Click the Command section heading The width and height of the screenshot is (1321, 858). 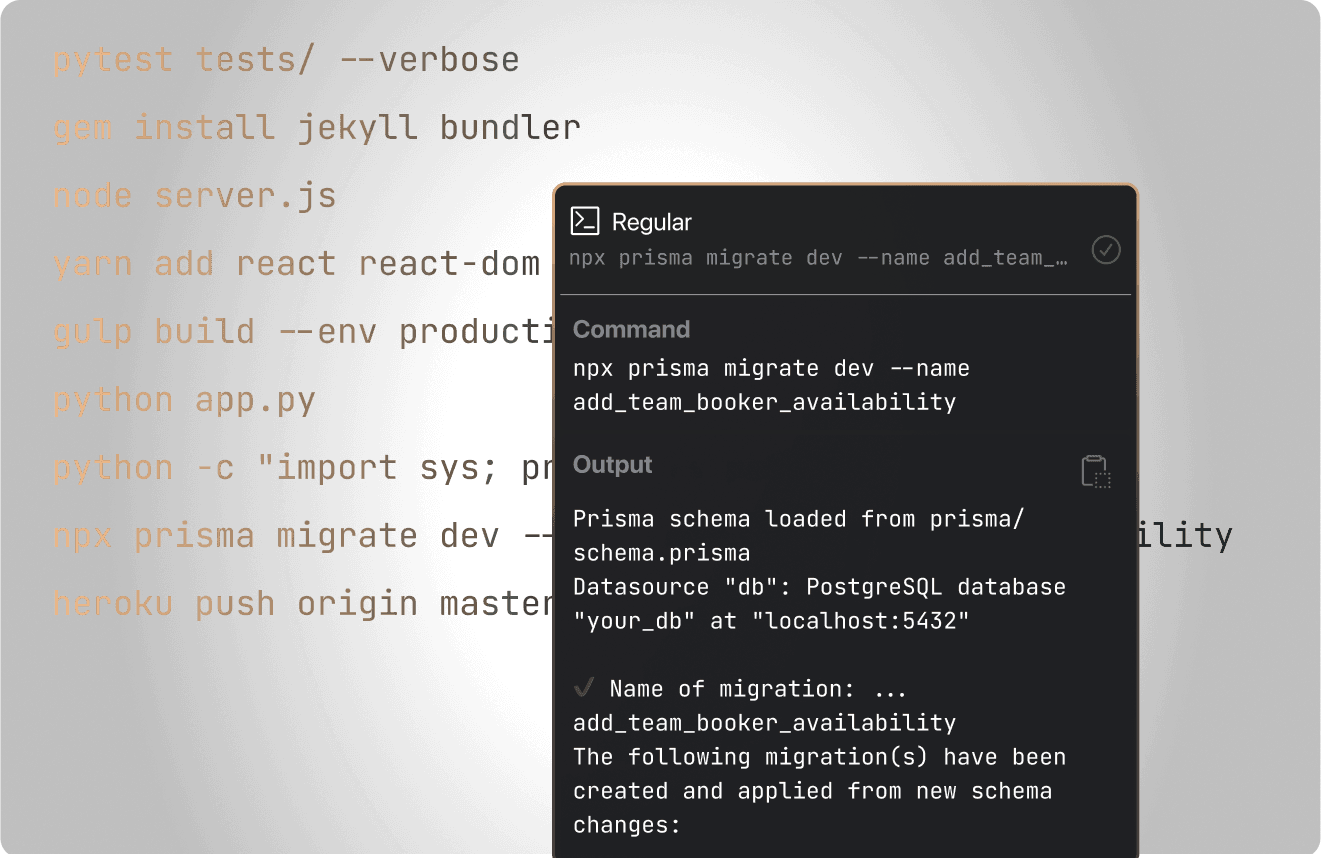click(x=631, y=330)
